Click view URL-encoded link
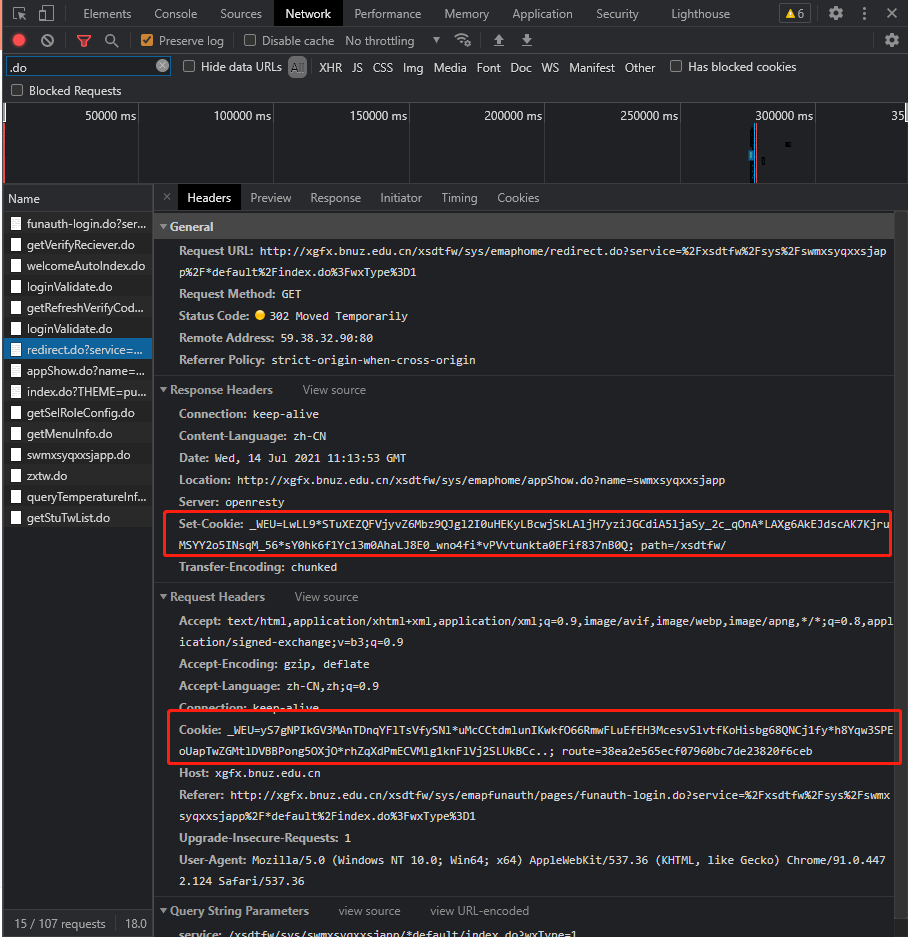Image resolution: width=908 pixels, height=937 pixels. [x=479, y=911]
